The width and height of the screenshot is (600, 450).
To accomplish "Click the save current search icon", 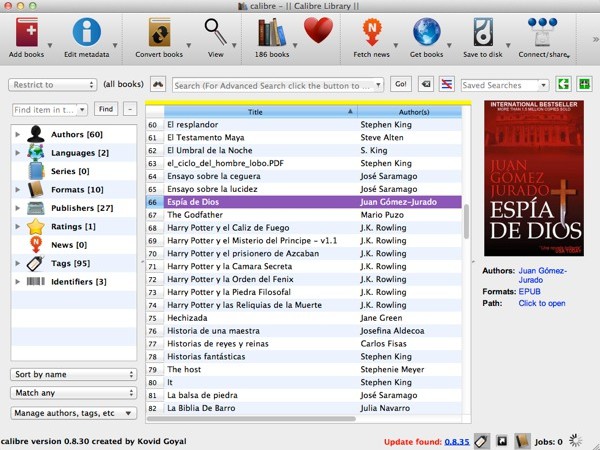I will pyautogui.click(x=584, y=84).
